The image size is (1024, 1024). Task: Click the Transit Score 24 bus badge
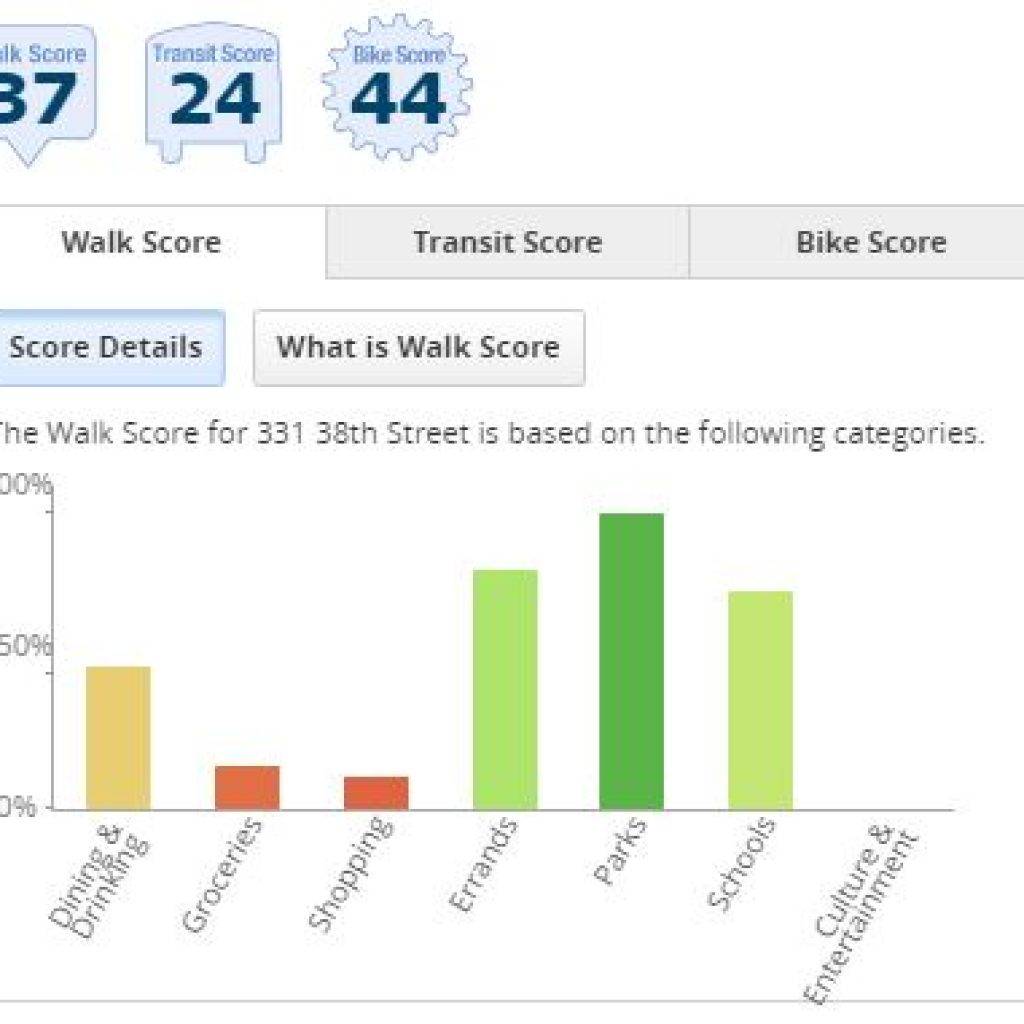214,93
